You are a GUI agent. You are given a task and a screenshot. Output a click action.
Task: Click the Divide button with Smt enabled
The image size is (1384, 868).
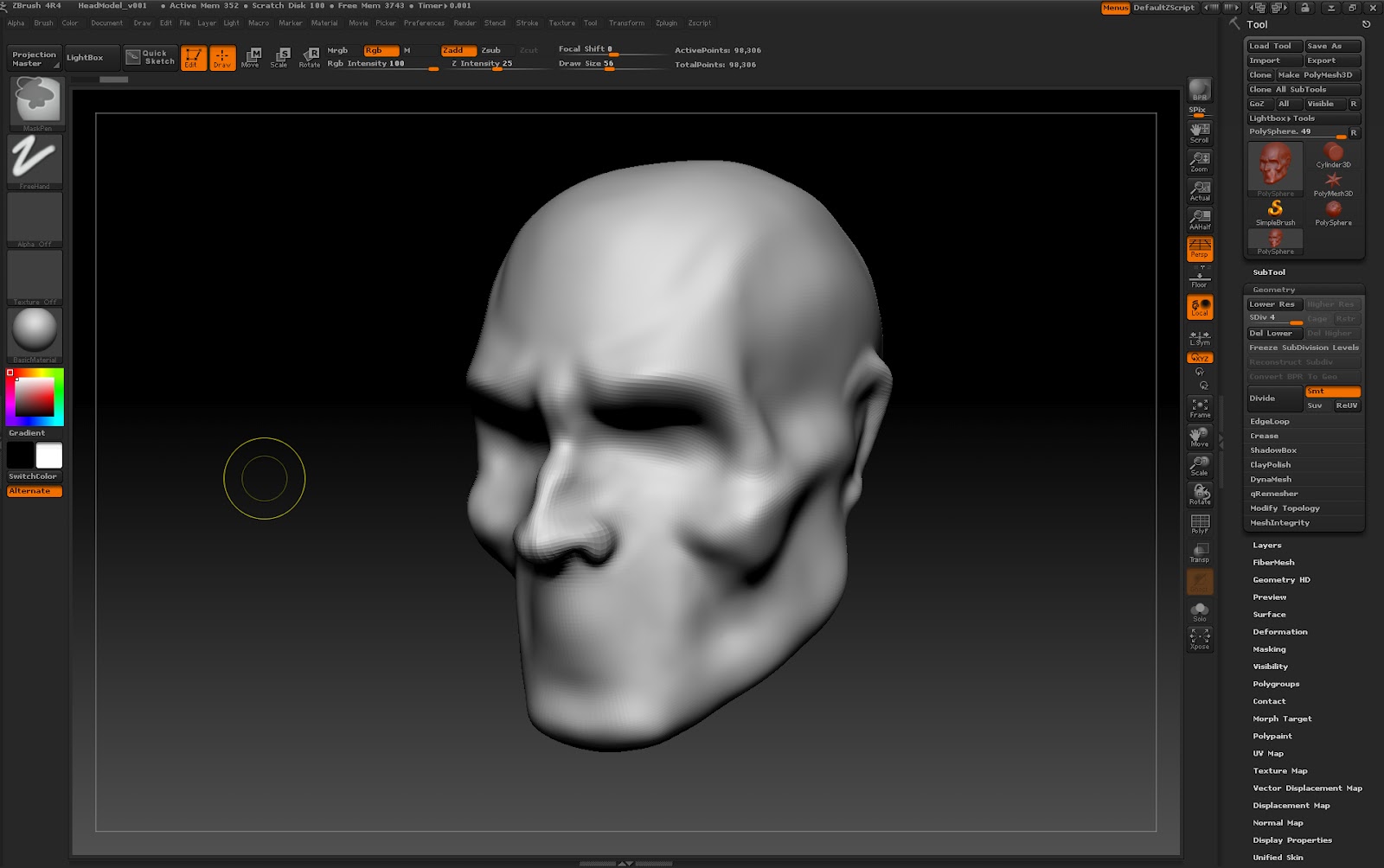pos(1264,398)
